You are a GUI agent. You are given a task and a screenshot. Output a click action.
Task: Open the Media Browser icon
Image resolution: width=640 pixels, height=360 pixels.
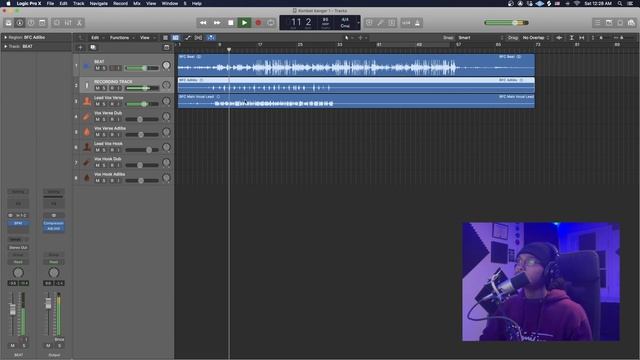pyautogui.click(x=631, y=23)
